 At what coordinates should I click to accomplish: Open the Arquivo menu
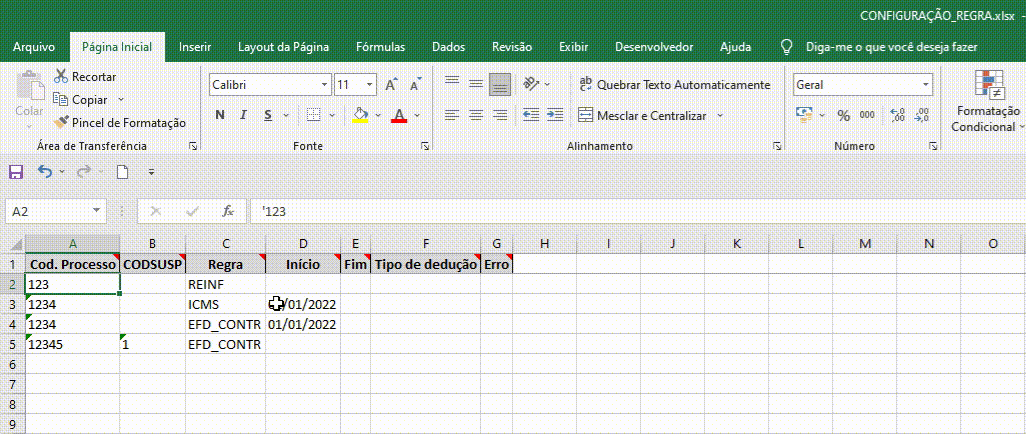point(33,47)
